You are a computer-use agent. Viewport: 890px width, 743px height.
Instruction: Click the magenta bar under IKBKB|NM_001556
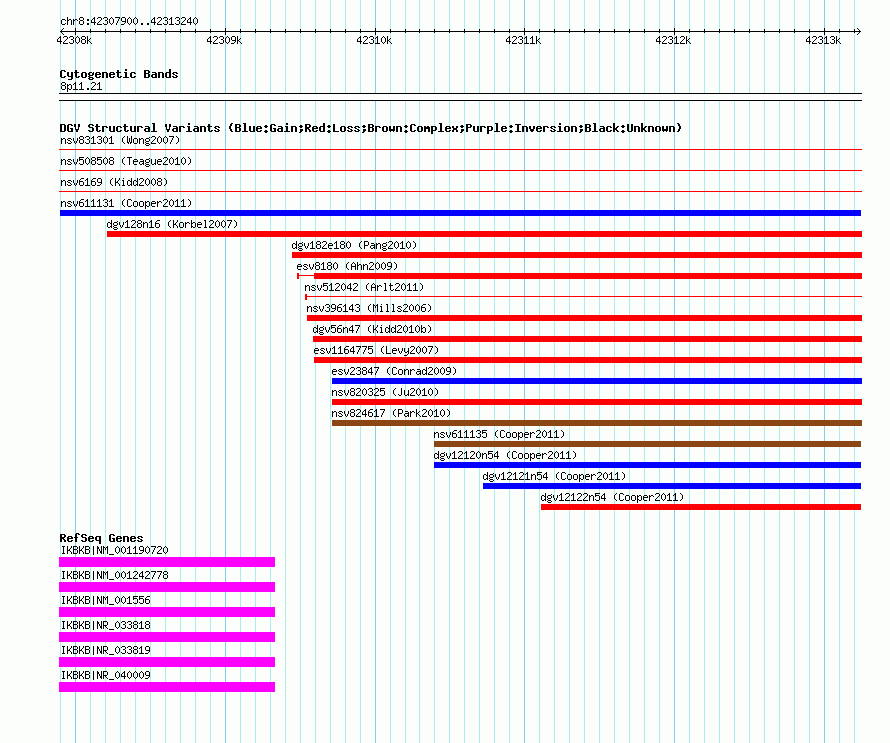coord(167,612)
